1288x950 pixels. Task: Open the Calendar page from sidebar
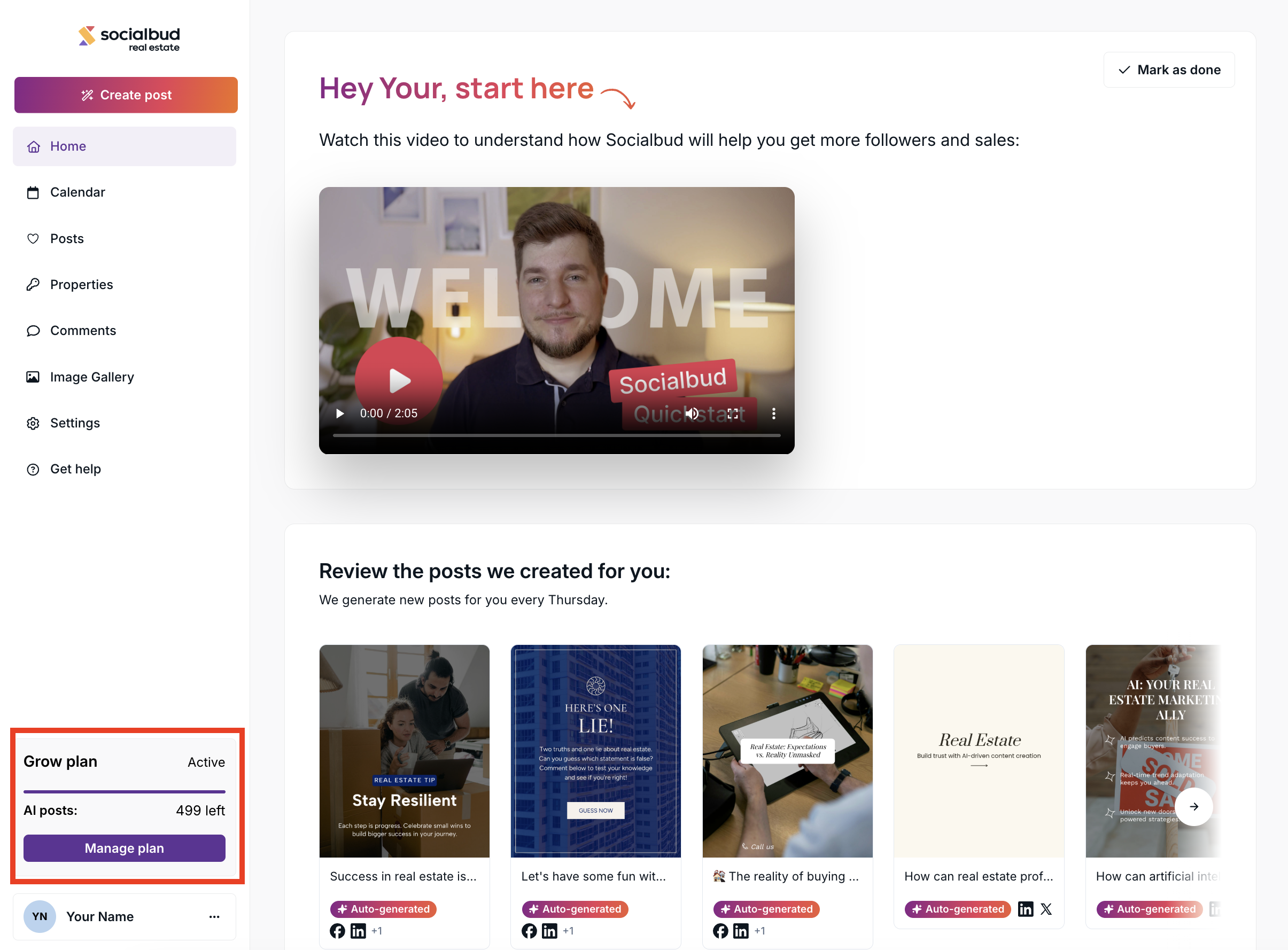tap(77, 192)
